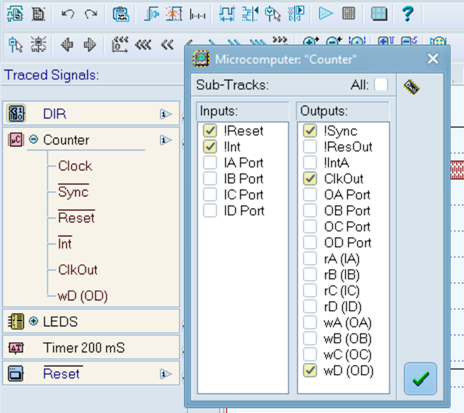
Task: Click the Reset signal window icon
Action: (x=16, y=374)
